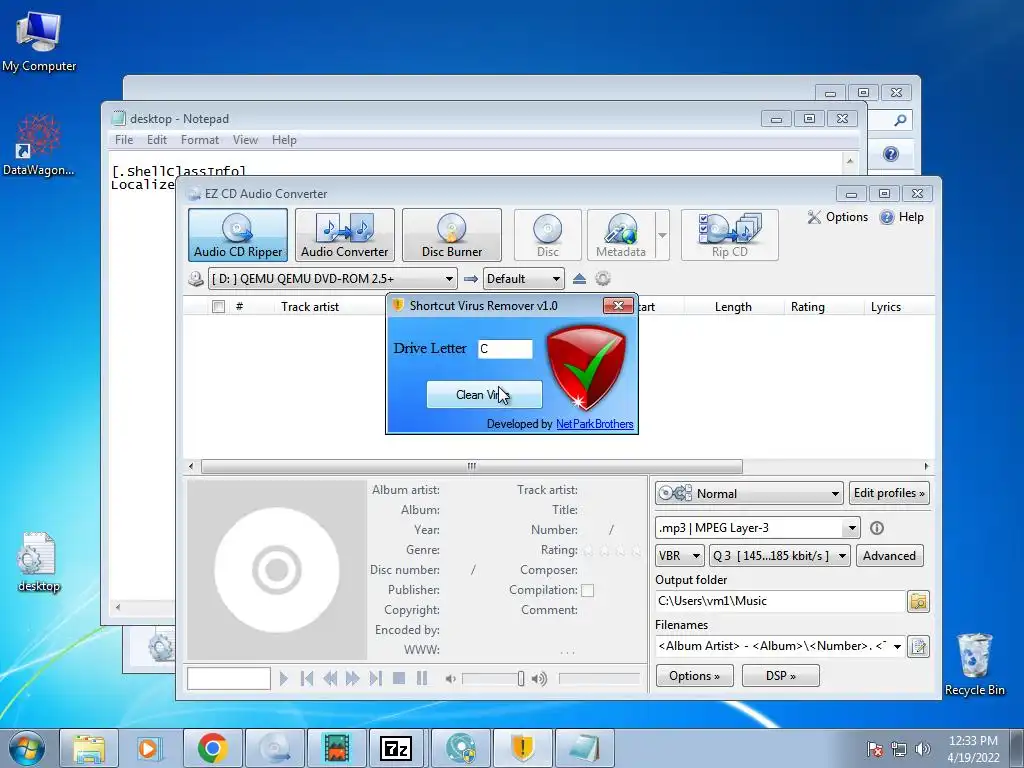Click the volume icon in system tray

pyautogui.click(x=922, y=748)
